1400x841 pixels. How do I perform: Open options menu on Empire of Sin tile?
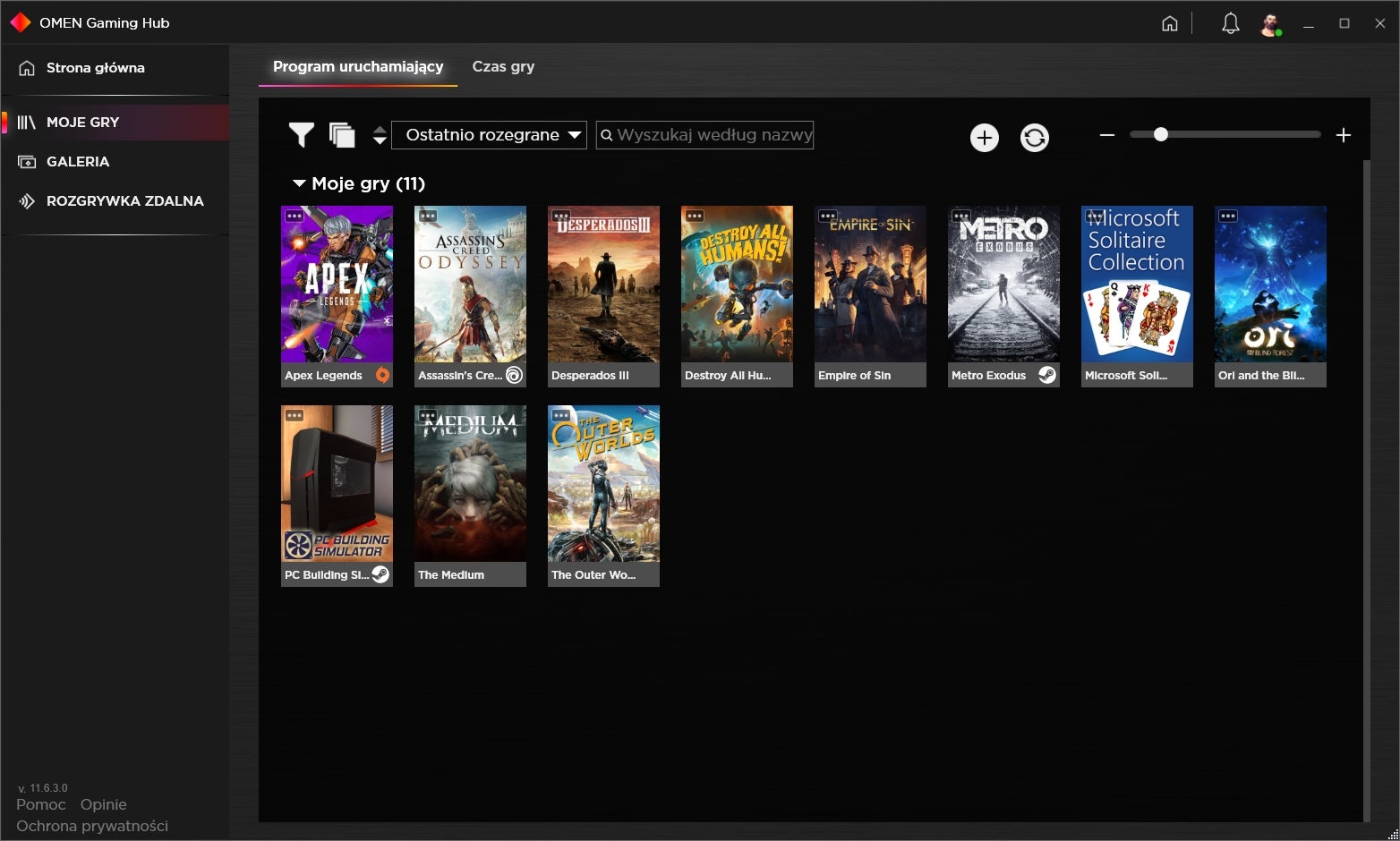pyautogui.click(x=827, y=216)
